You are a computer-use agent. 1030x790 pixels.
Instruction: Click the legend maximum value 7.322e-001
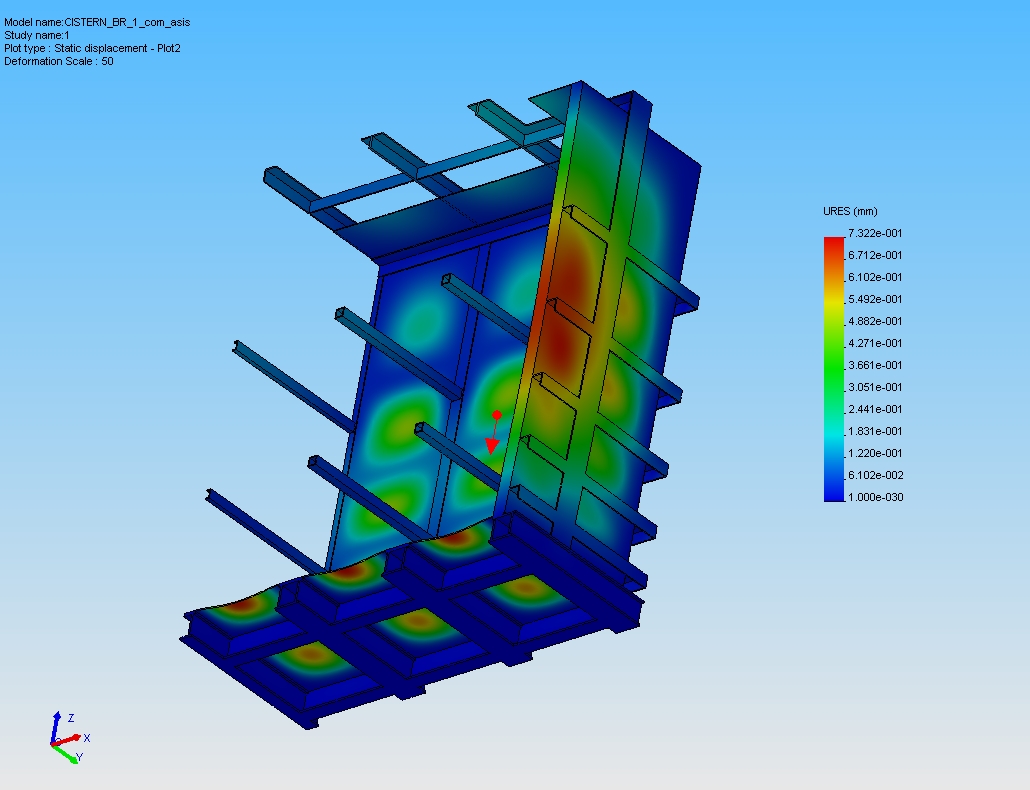coord(875,233)
